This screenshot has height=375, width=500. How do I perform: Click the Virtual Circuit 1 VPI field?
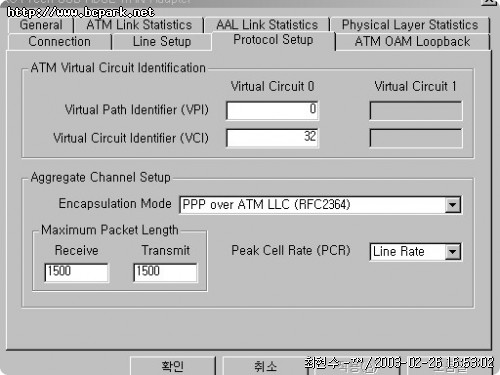point(416,110)
